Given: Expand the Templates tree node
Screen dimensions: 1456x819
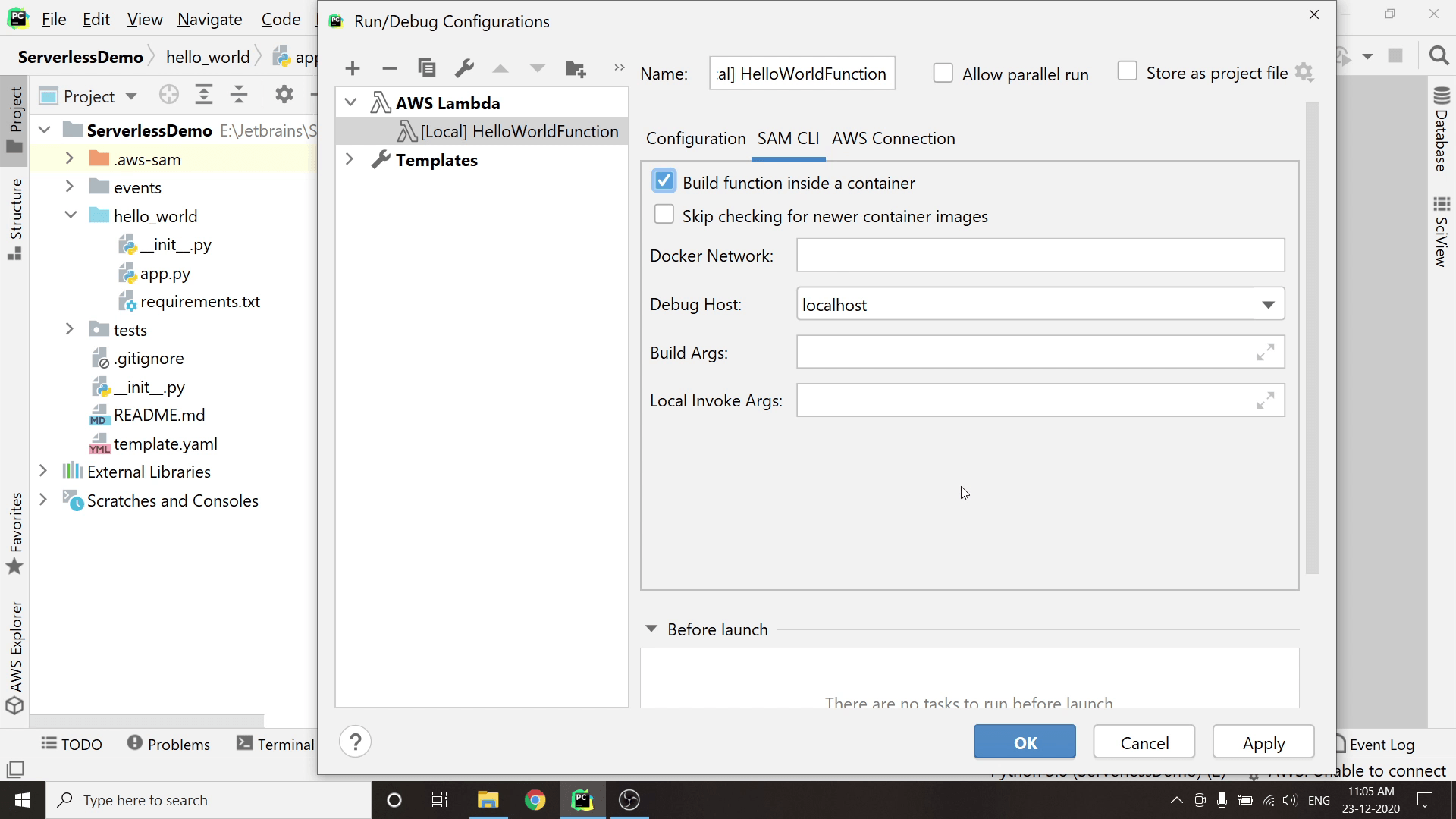Looking at the screenshot, I should tap(350, 160).
